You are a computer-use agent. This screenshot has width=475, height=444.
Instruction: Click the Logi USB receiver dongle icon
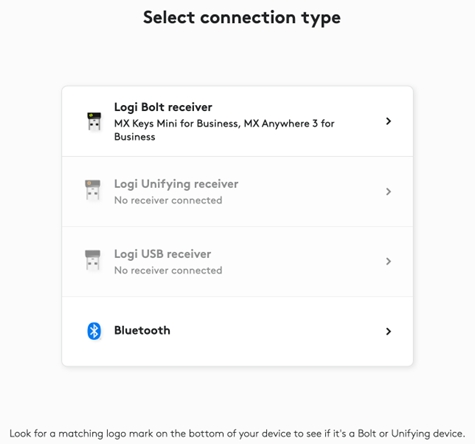93,260
